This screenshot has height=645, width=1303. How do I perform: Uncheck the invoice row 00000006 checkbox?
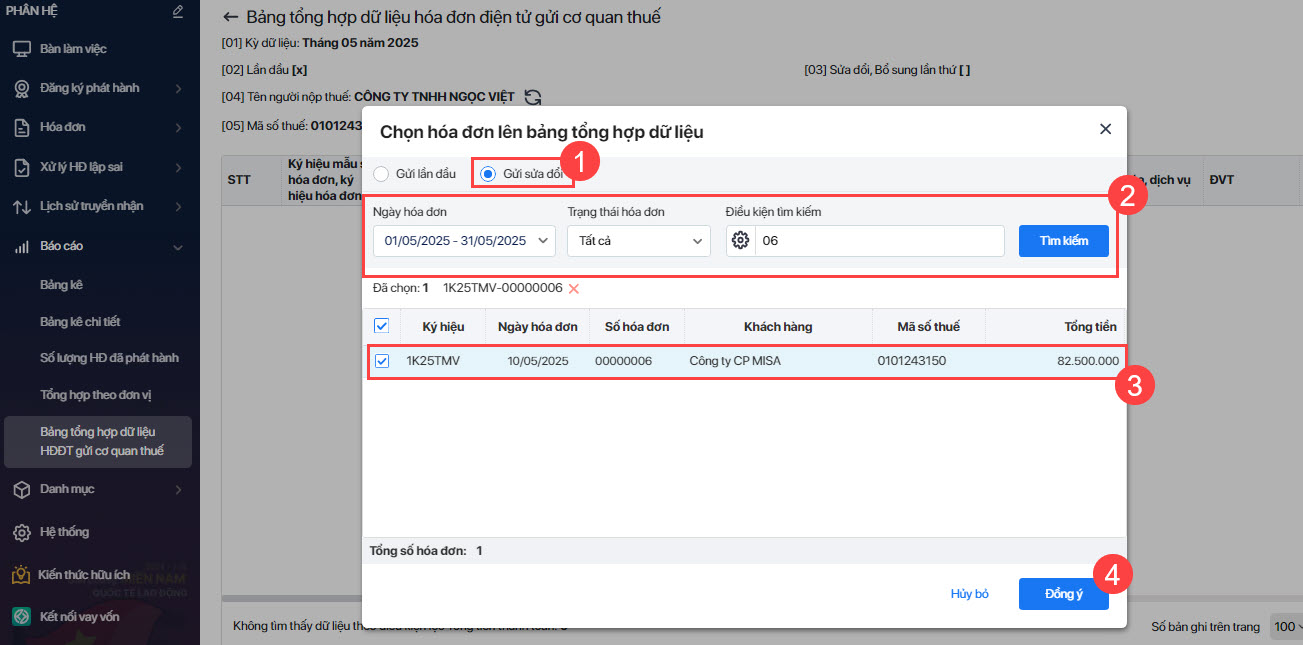(x=382, y=361)
